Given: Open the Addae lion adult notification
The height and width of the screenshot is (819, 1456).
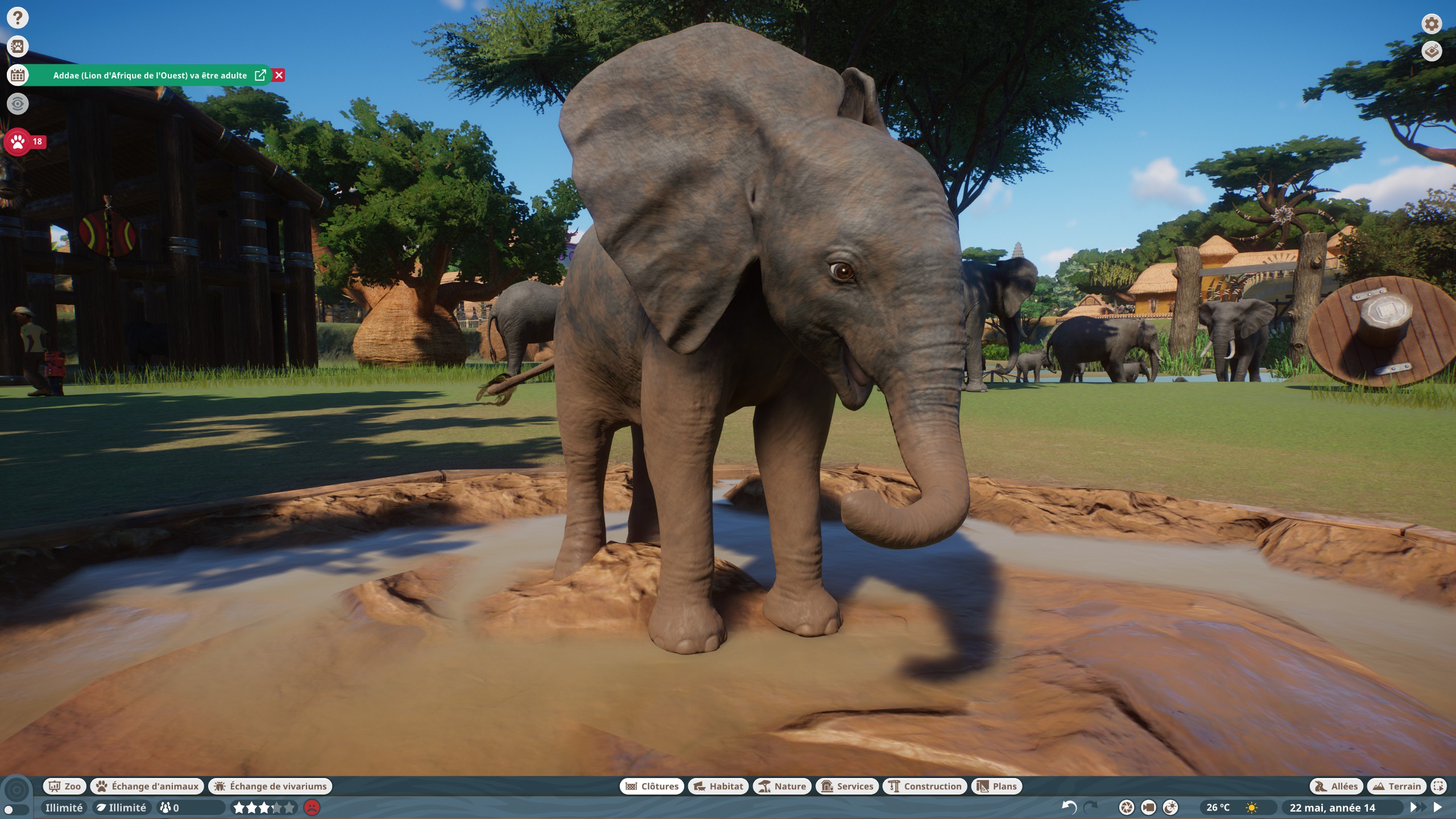Looking at the screenshot, I should (150, 75).
